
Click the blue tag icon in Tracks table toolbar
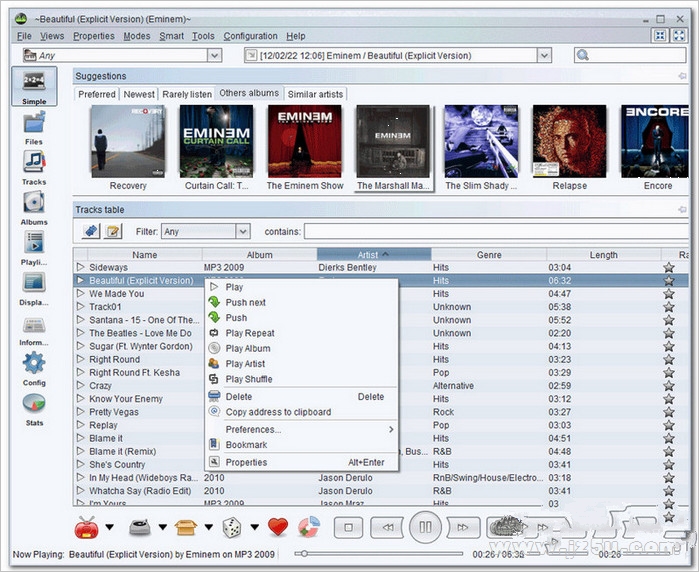(x=91, y=231)
